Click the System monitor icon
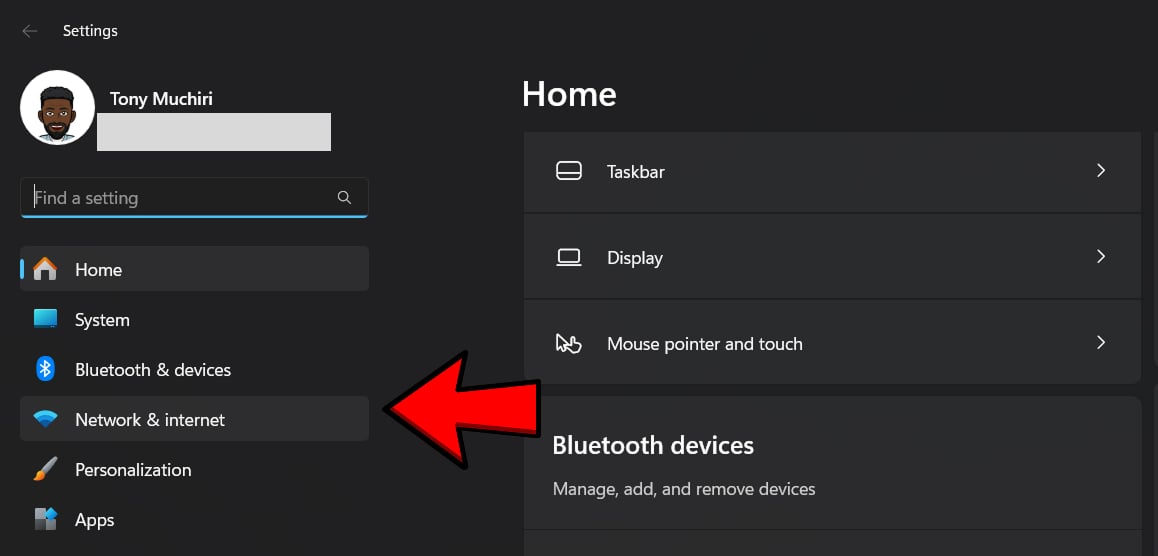Image resolution: width=1158 pixels, height=556 pixels. coord(45,319)
